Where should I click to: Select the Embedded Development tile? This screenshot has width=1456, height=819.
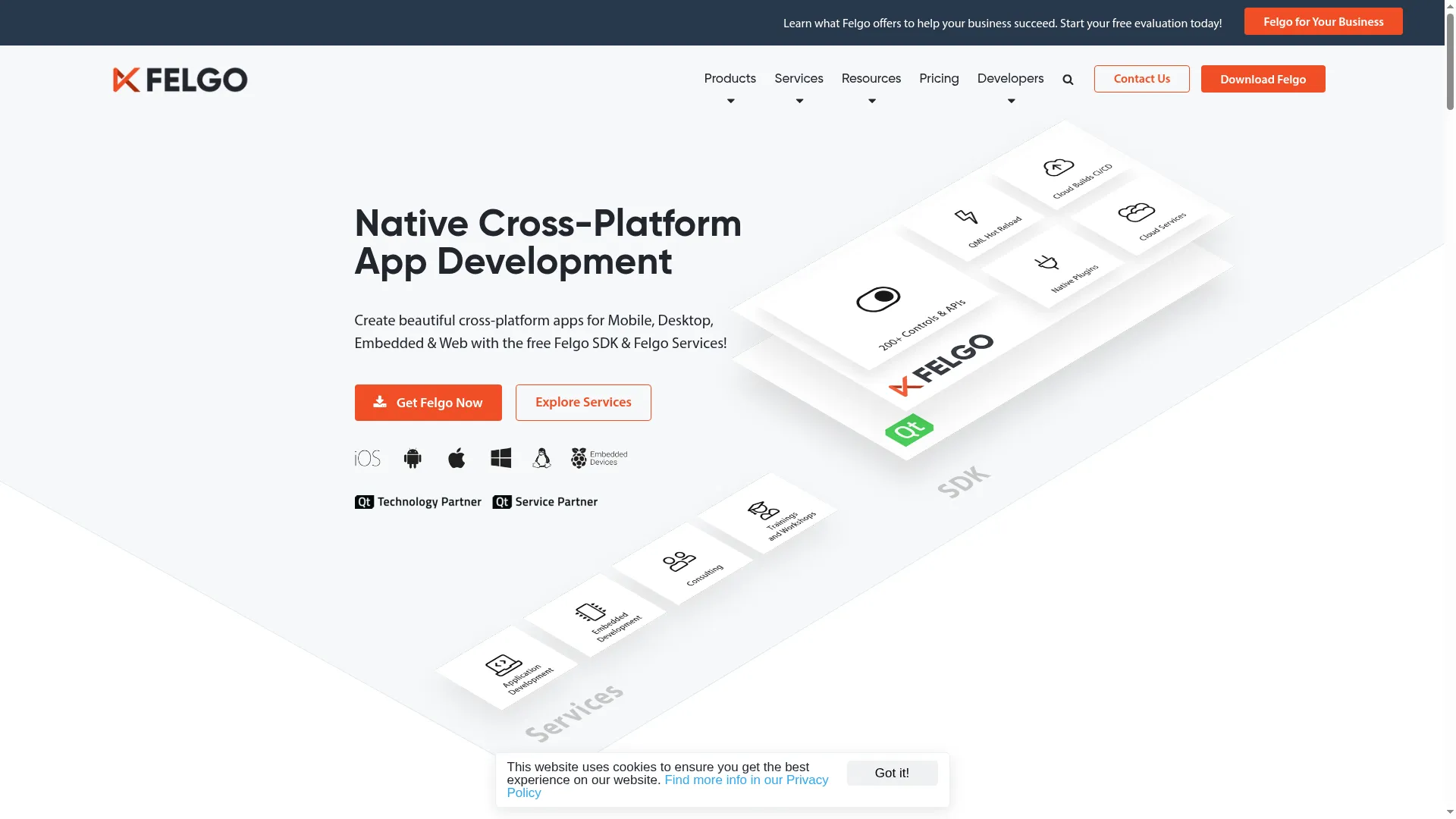(596, 616)
